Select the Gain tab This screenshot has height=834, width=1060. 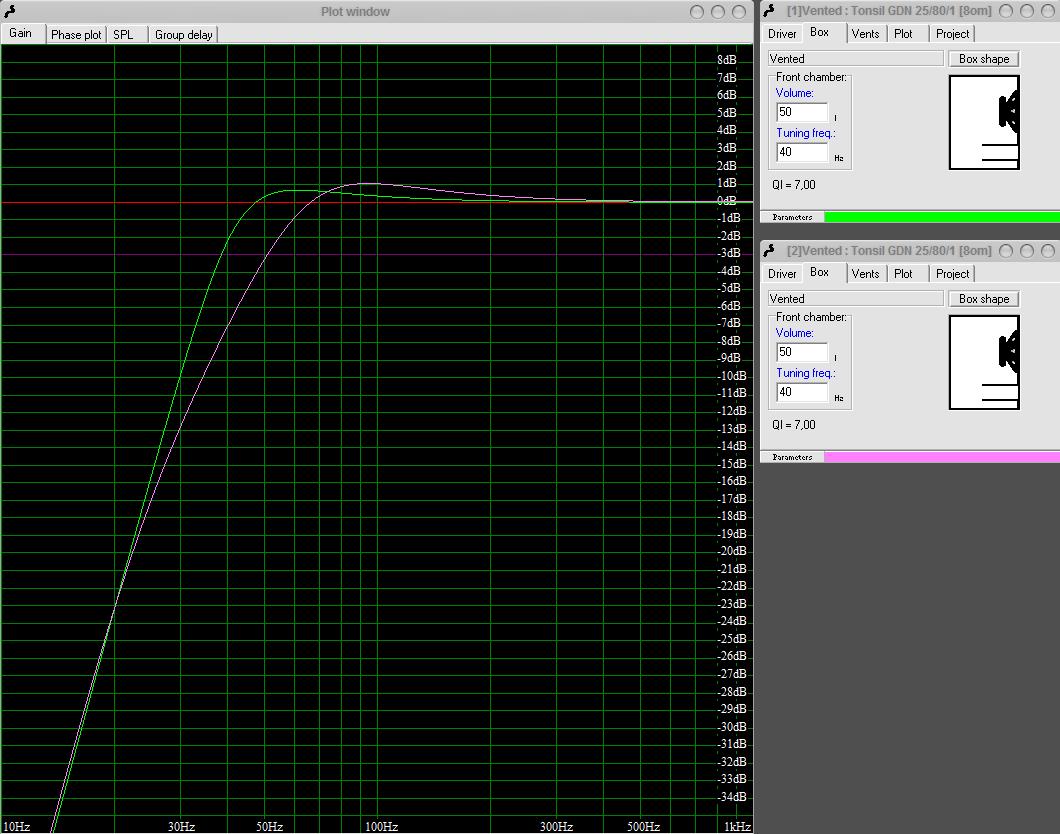[21, 33]
